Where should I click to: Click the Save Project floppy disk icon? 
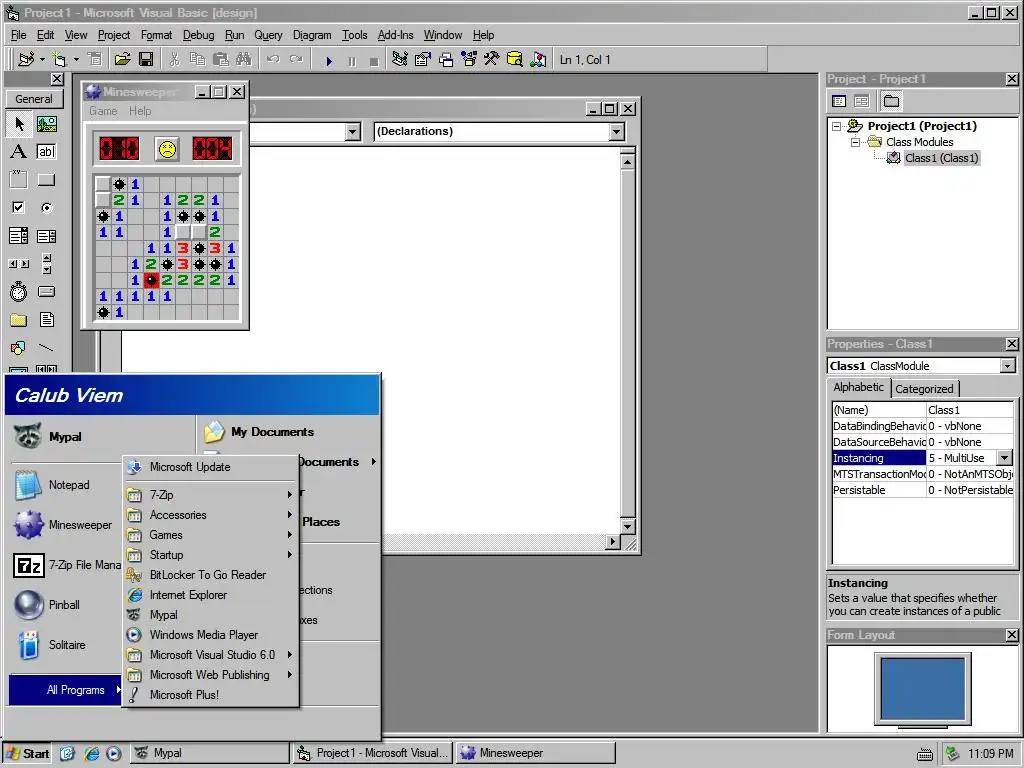[x=146, y=60]
